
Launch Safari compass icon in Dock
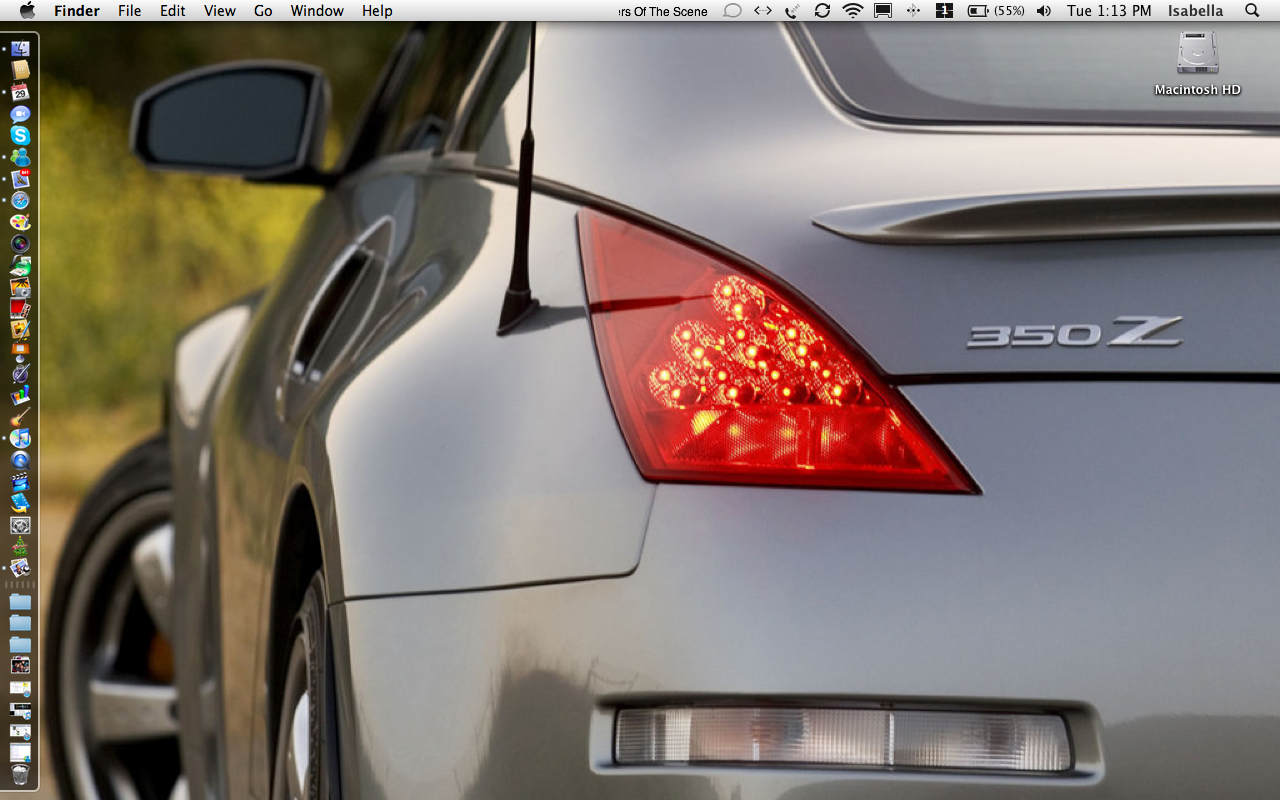(20, 200)
